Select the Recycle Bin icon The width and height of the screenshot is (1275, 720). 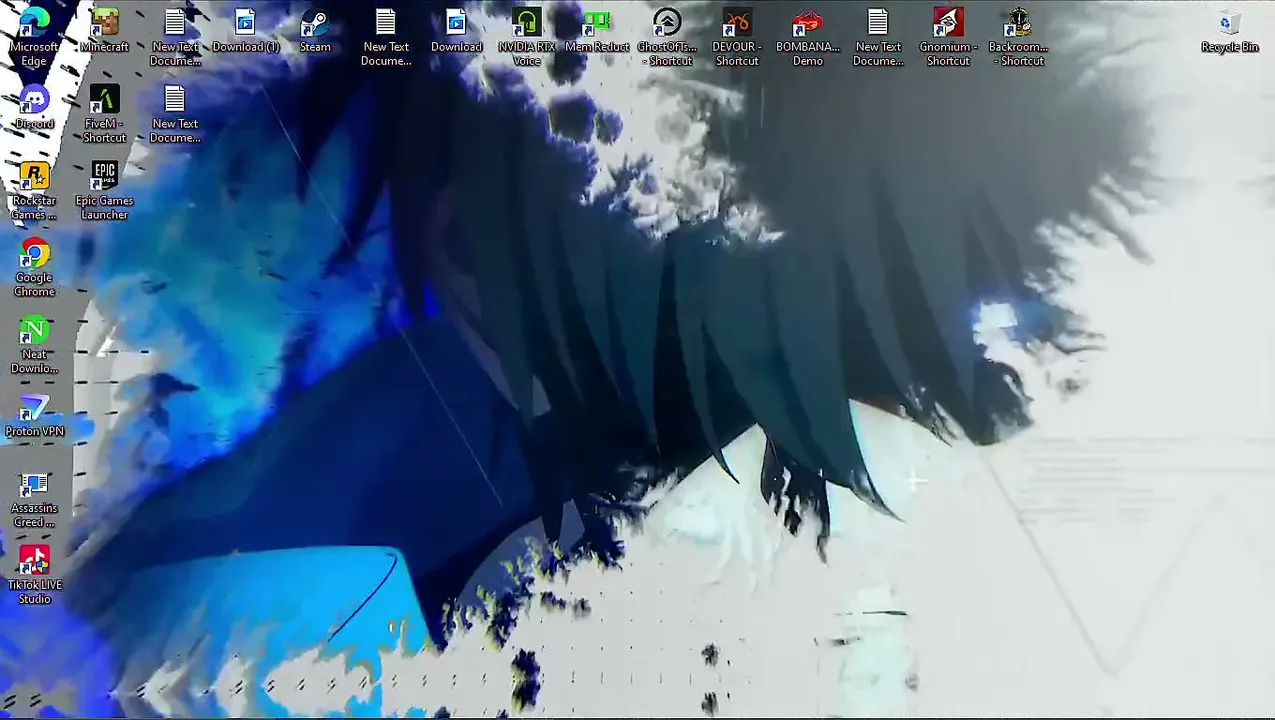pos(1229,30)
